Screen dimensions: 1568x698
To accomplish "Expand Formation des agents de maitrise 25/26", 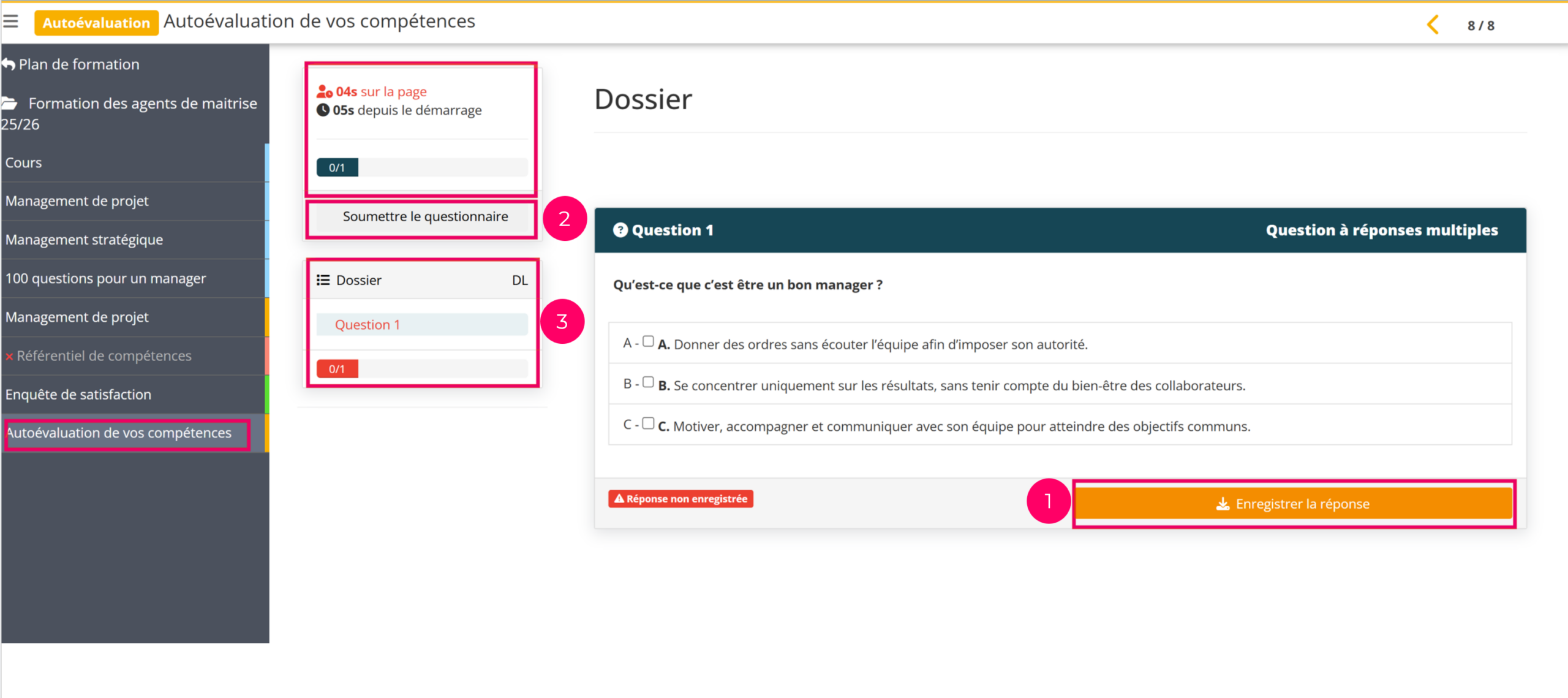I will 142,104.
